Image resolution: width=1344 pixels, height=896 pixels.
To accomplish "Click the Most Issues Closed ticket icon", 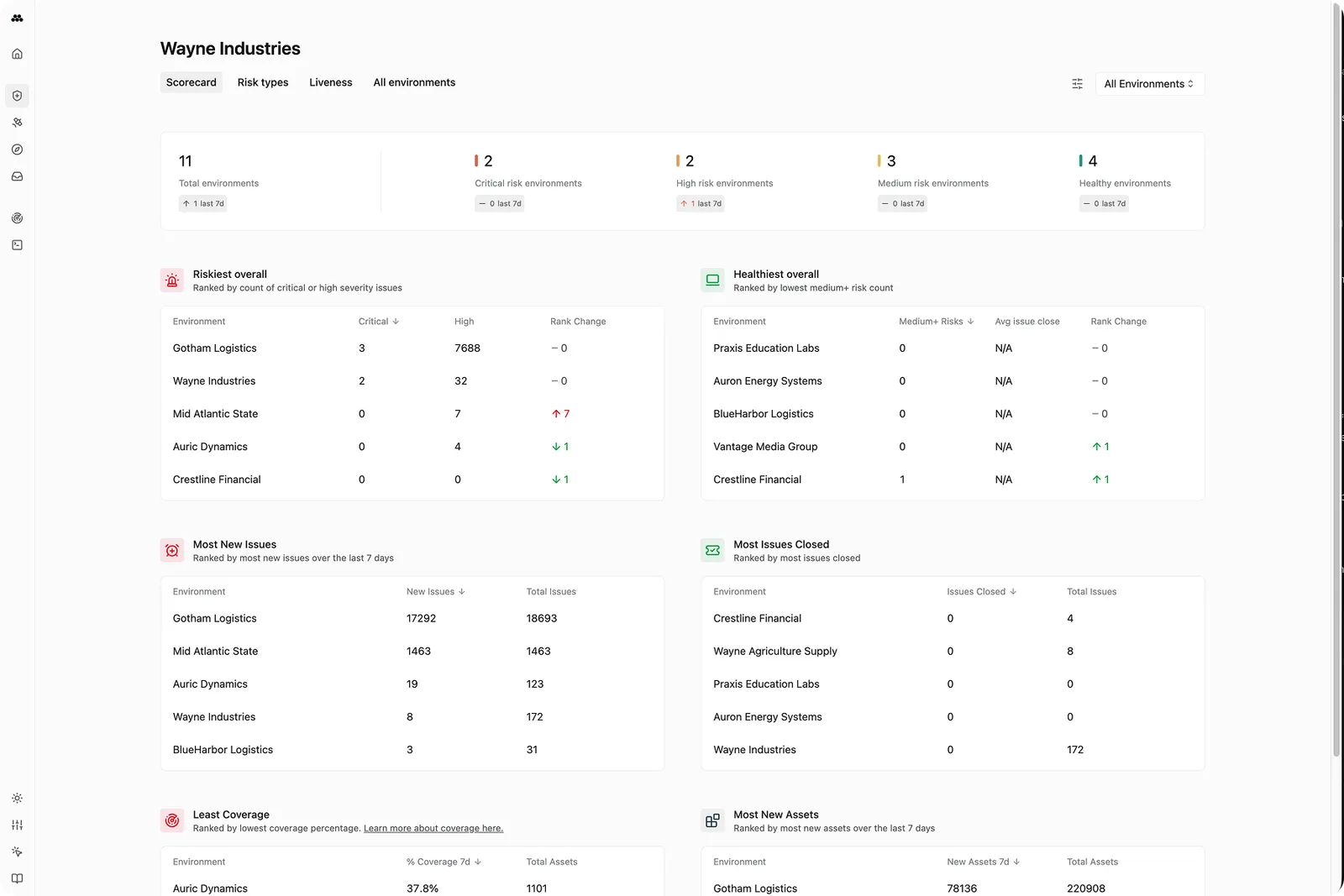I will [712, 551].
